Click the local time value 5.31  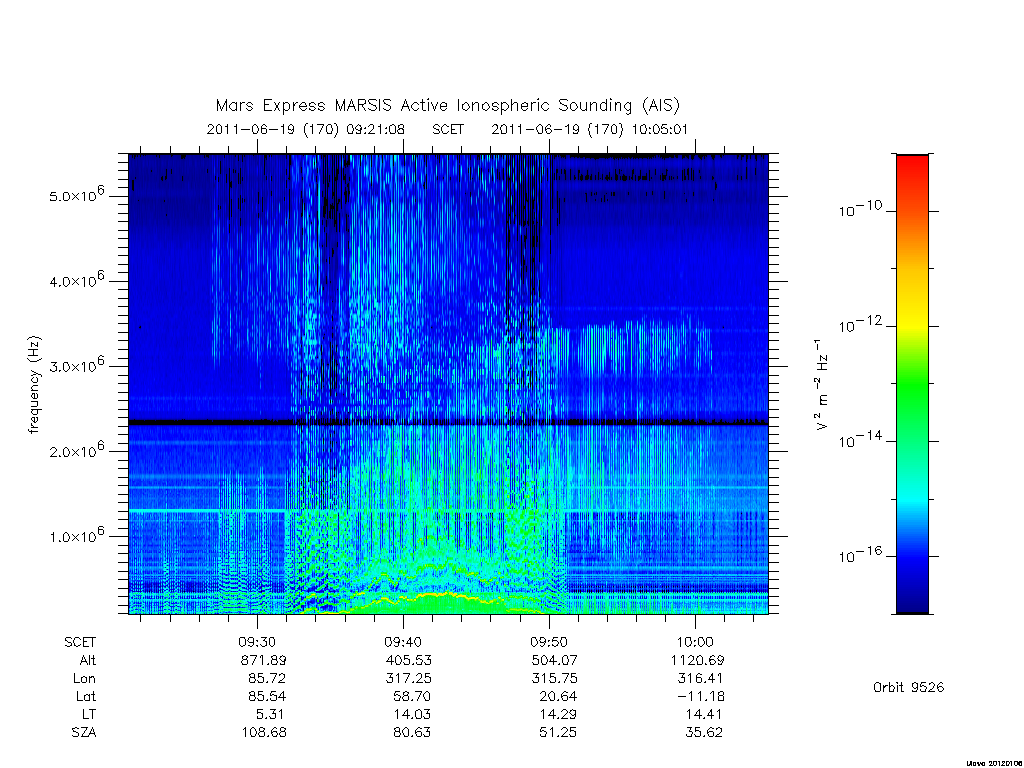click(270, 714)
